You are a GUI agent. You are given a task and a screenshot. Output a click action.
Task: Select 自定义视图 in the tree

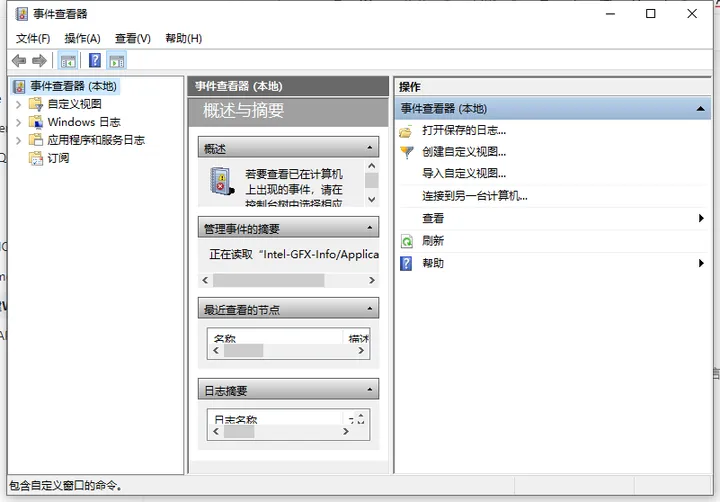coord(74,104)
